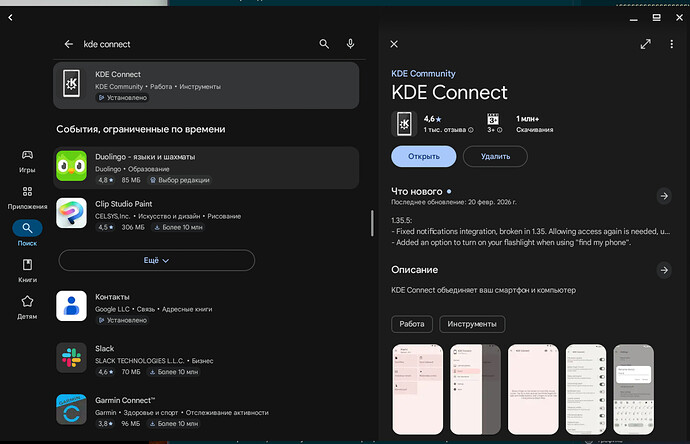The image size is (690, 444).
Task: Open the Книги section
Action: [27, 270]
